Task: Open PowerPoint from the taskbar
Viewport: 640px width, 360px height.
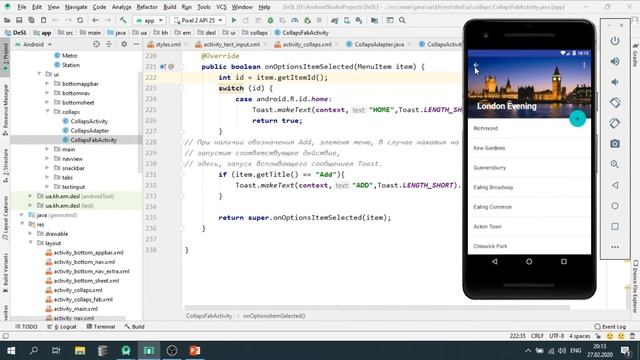Action: click(195, 351)
